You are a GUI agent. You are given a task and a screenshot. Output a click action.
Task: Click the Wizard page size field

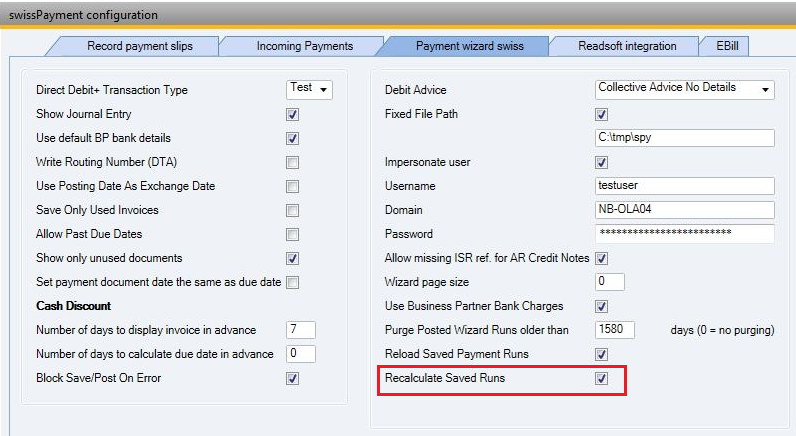tap(610, 282)
